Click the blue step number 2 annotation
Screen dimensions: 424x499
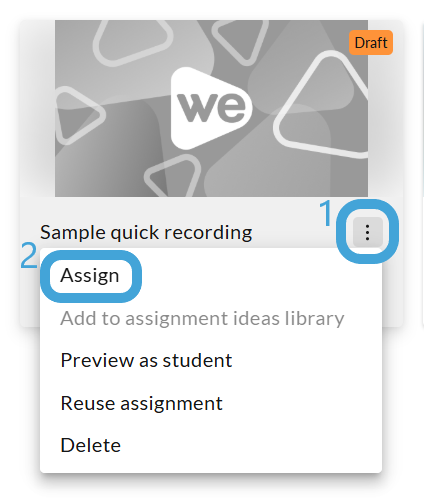29,255
